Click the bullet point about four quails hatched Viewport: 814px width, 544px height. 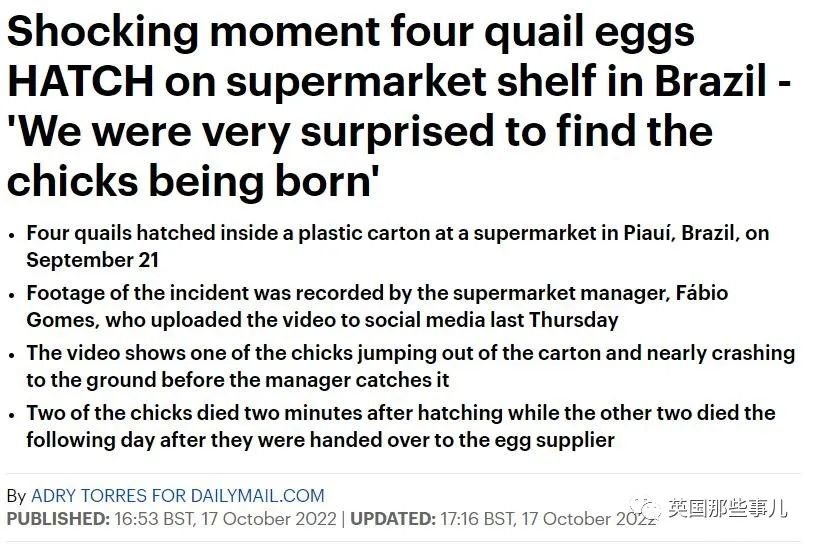pyautogui.click(x=398, y=247)
